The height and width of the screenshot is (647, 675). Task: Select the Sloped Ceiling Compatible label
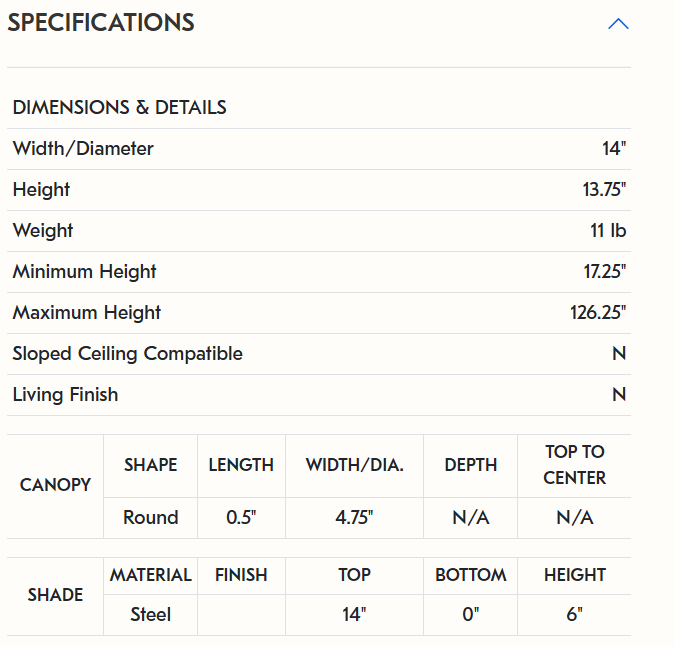127,354
